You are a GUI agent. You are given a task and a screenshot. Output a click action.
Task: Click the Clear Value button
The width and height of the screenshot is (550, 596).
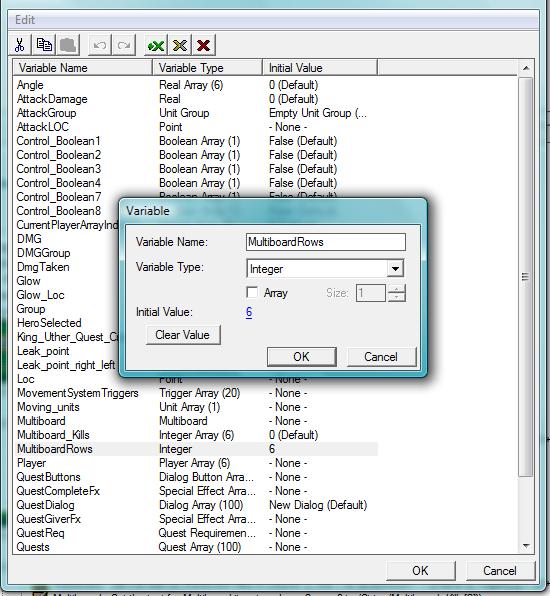click(183, 335)
